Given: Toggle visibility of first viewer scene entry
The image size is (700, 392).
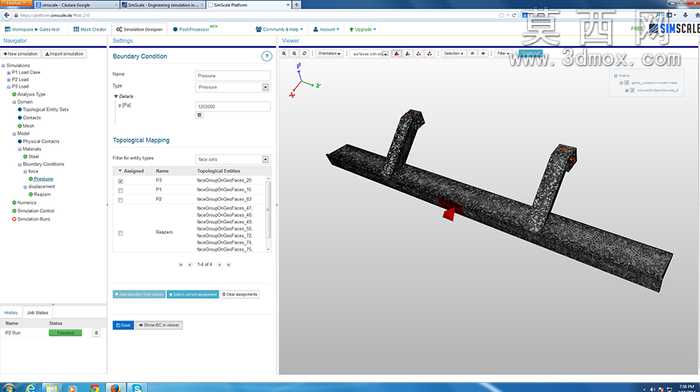Looking at the screenshot, I should (x=626, y=83).
